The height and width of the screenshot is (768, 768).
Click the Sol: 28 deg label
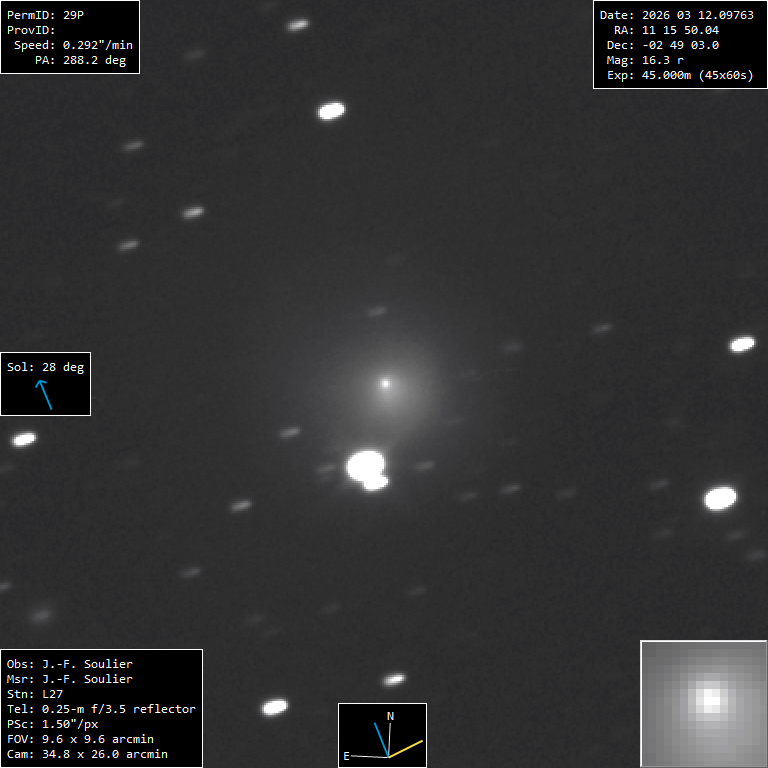(45, 367)
